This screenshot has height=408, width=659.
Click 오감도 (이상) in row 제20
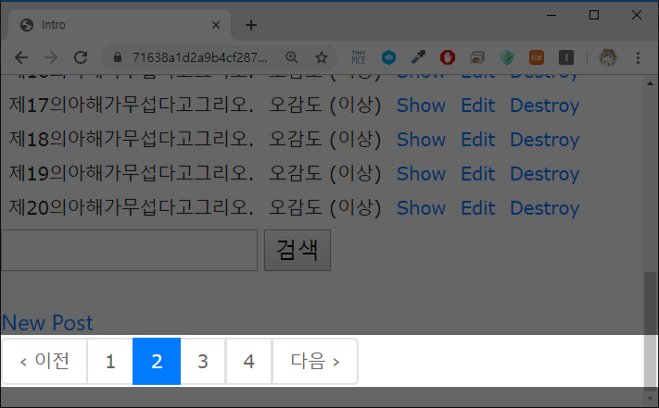pyautogui.click(x=324, y=208)
